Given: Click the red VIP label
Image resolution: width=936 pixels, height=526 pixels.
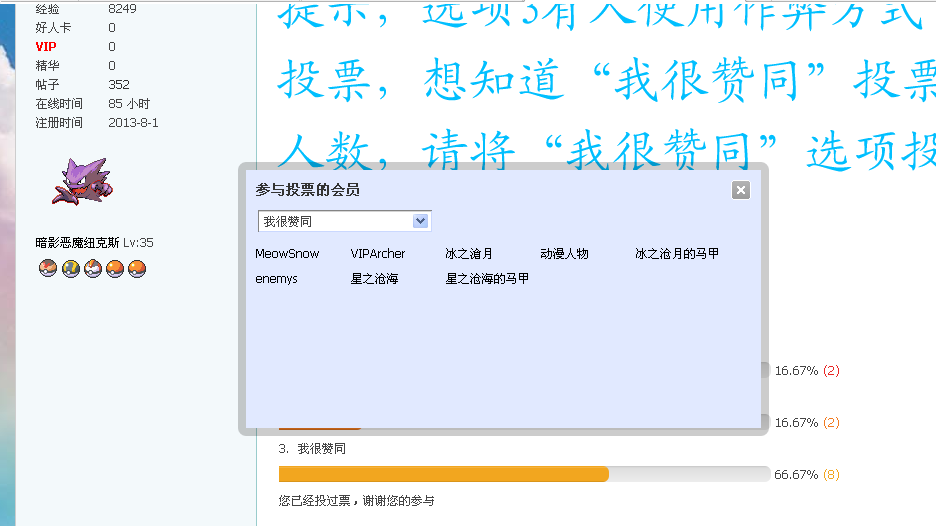Looking at the screenshot, I should point(46,47).
